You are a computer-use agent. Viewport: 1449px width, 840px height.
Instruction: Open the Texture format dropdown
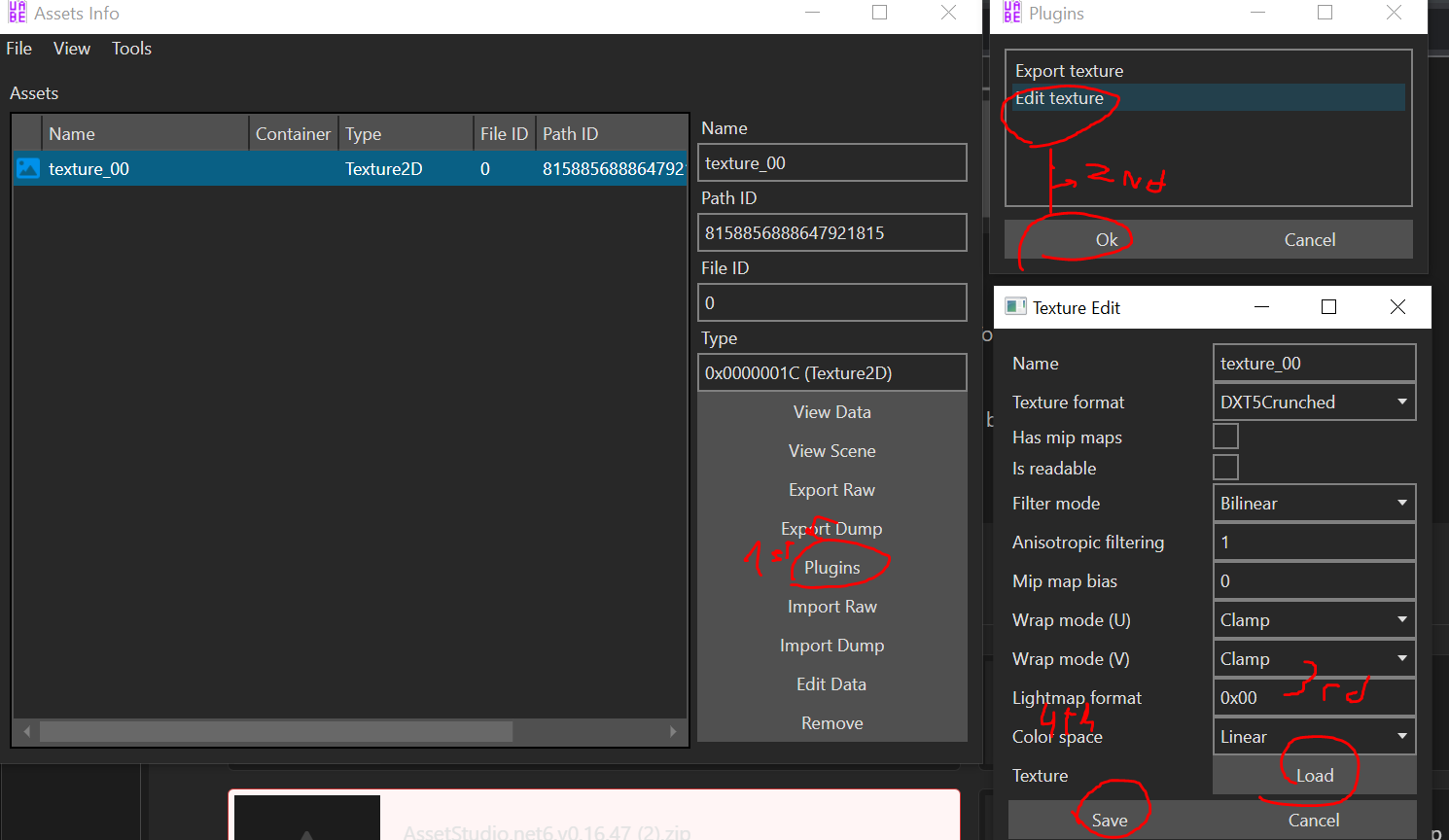(x=1314, y=402)
